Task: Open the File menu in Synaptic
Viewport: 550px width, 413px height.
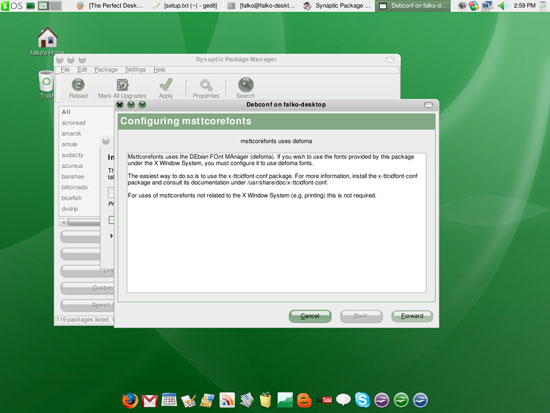Action: point(65,69)
